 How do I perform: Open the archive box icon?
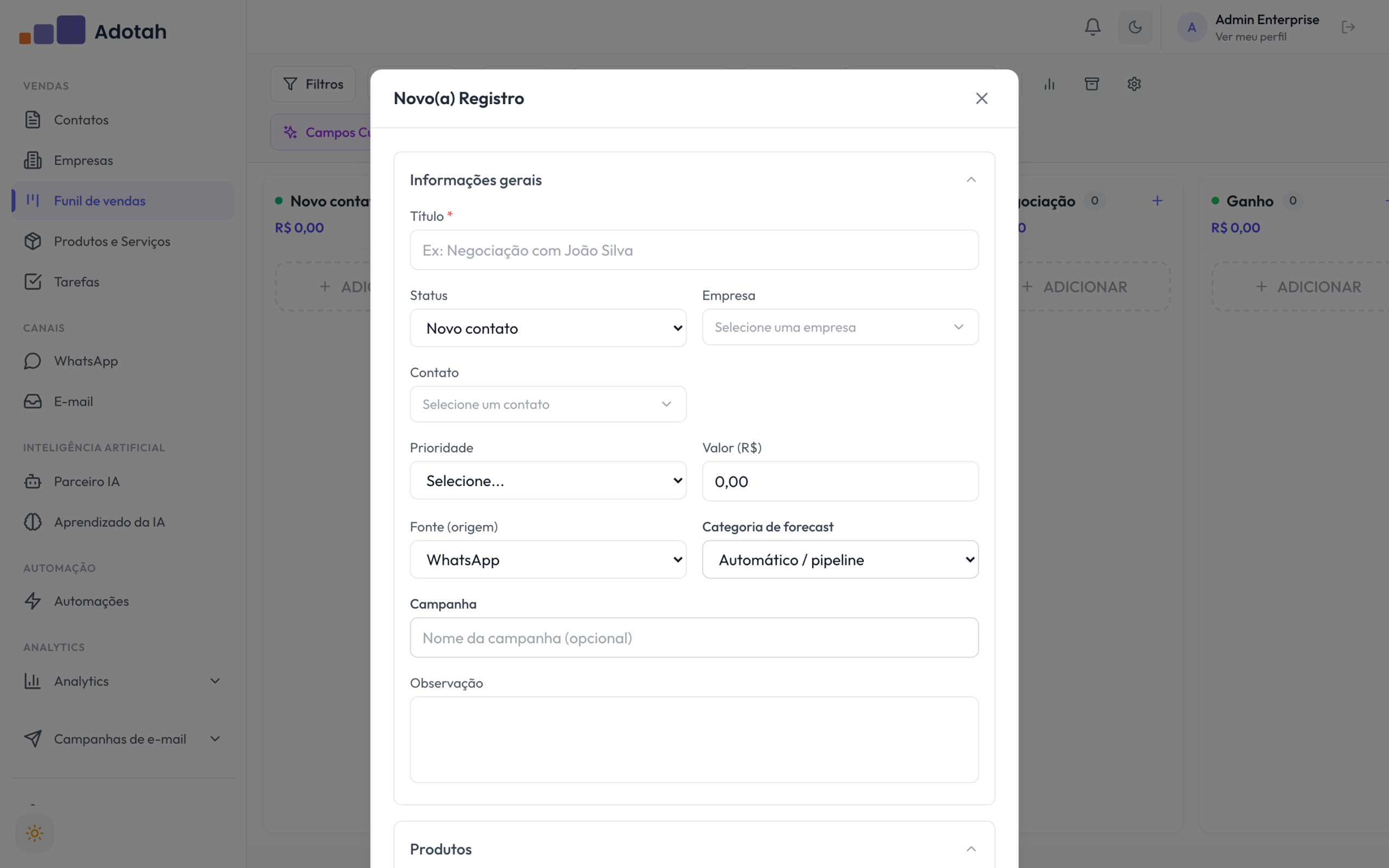point(1092,84)
